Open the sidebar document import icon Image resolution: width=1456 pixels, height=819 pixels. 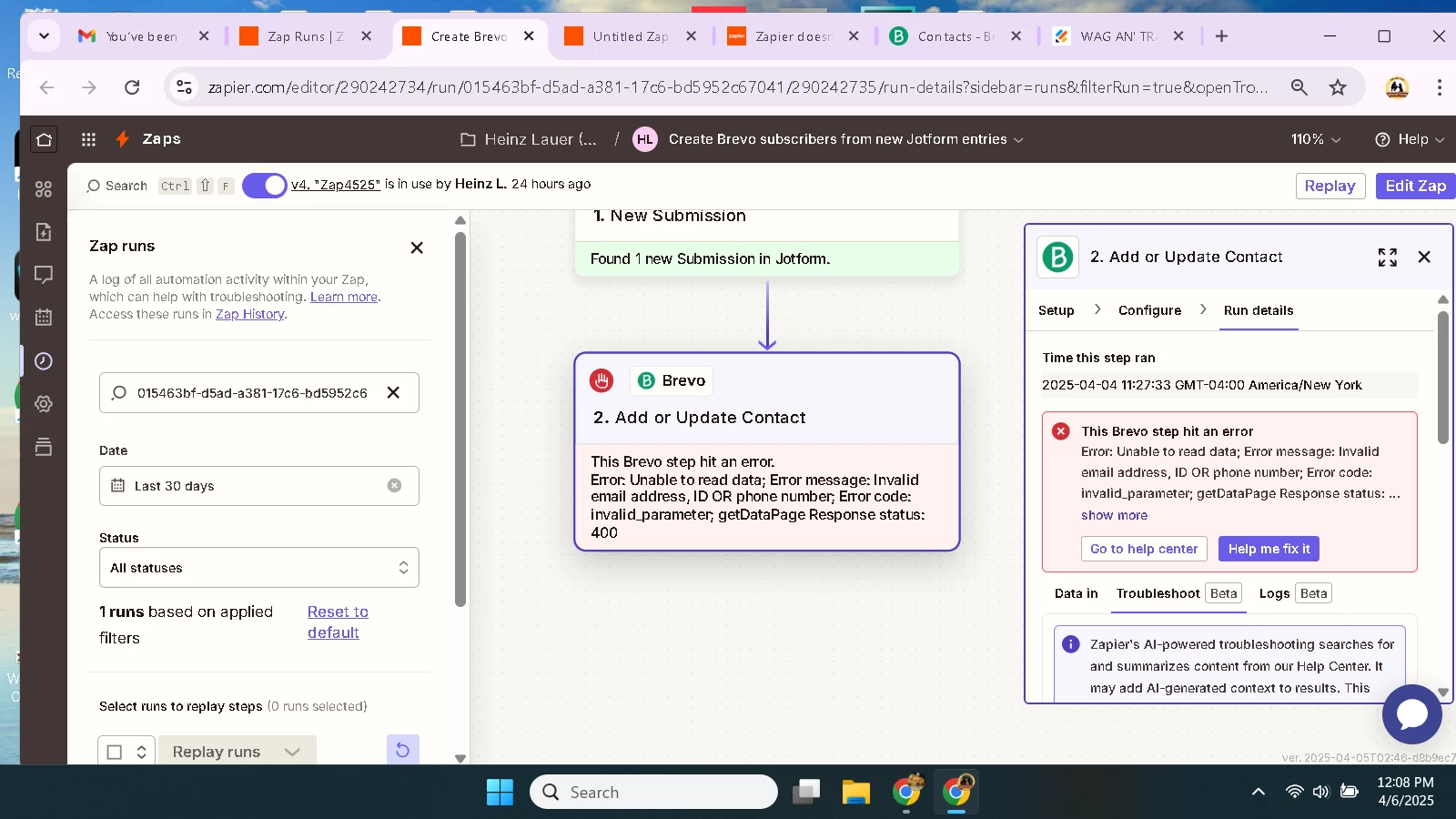pos(44,232)
